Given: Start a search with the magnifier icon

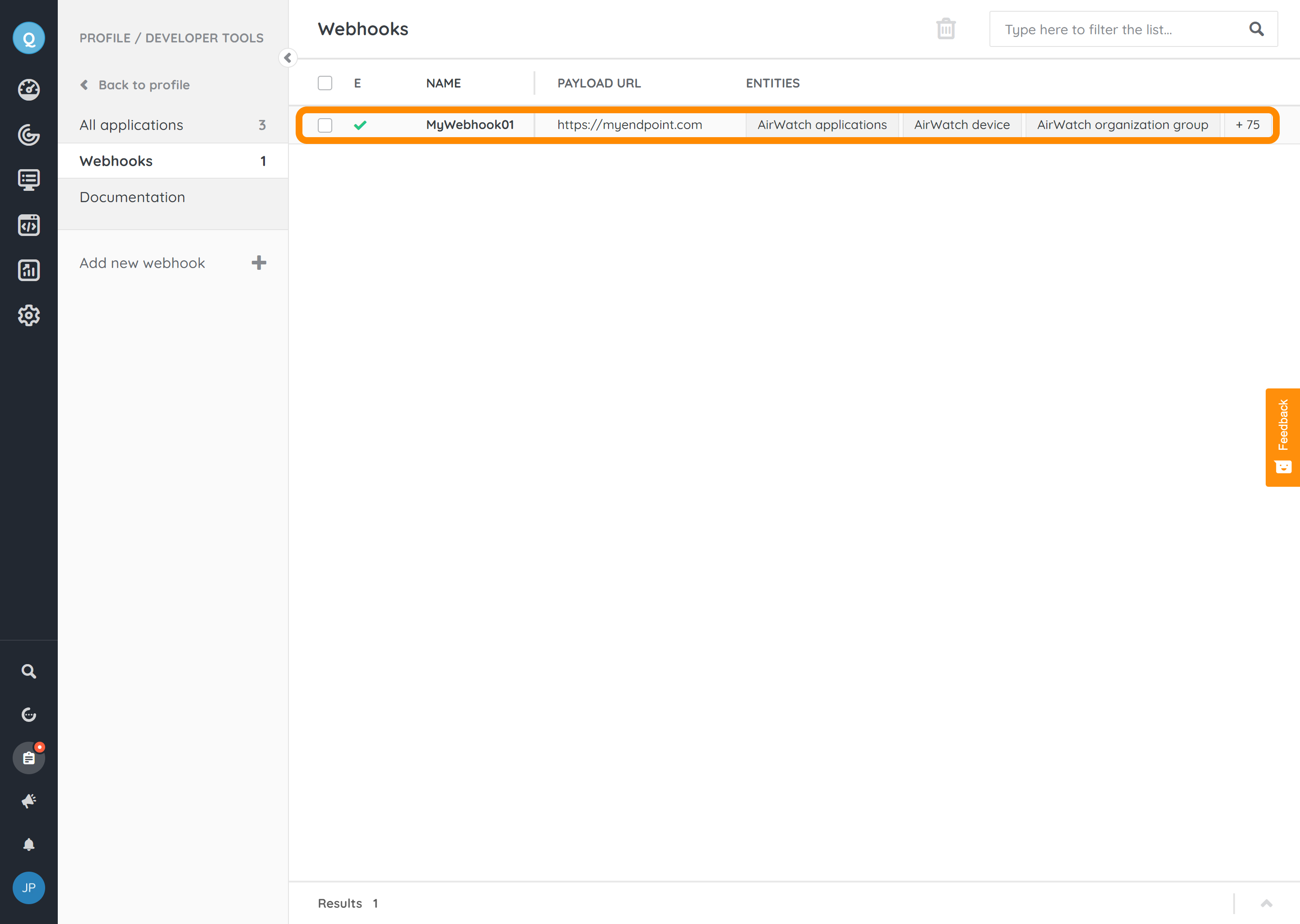Looking at the screenshot, I should [x=28, y=671].
